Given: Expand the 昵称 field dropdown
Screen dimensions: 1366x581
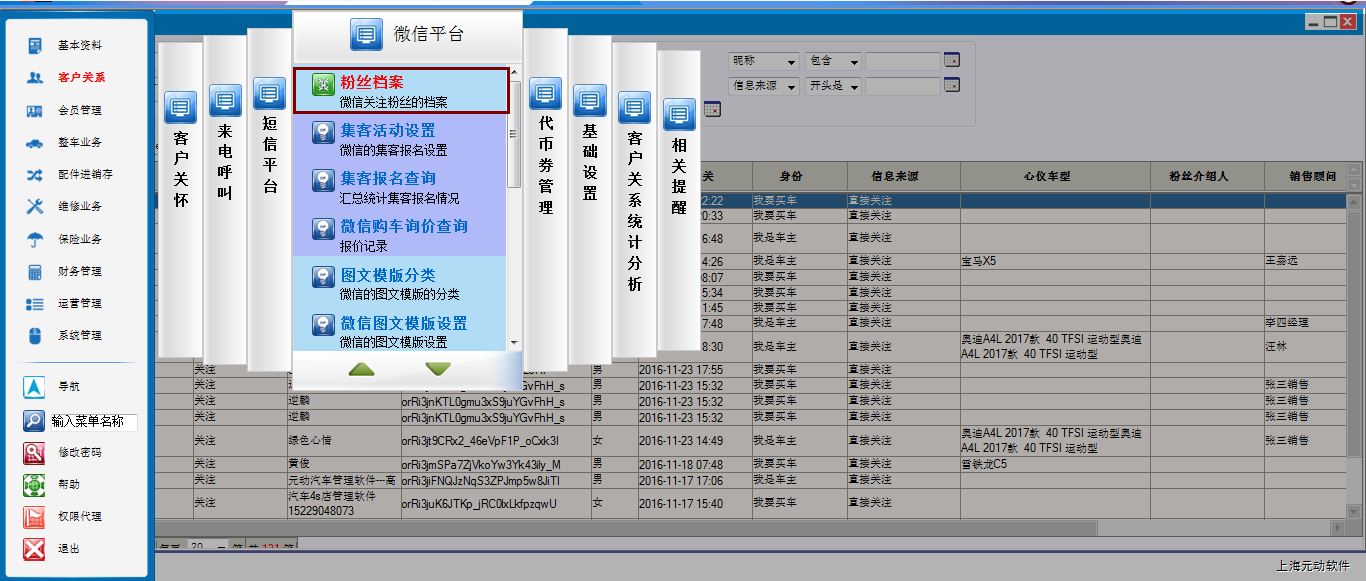Looking at the screenshot, I should click(x=792, y=62).
